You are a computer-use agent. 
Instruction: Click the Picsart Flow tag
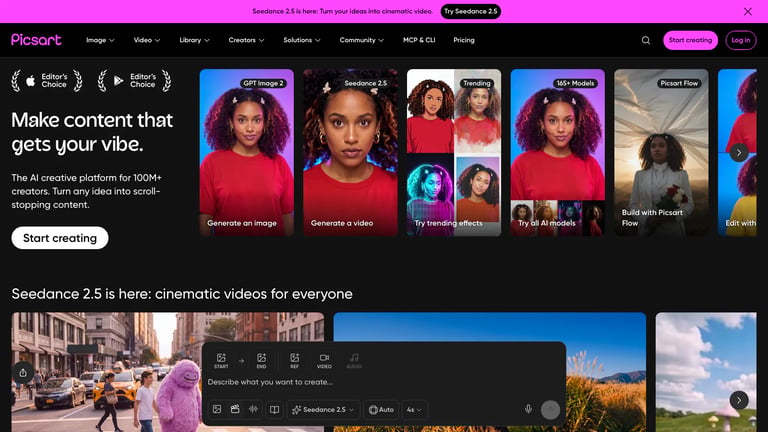click(x=679, y=83)
